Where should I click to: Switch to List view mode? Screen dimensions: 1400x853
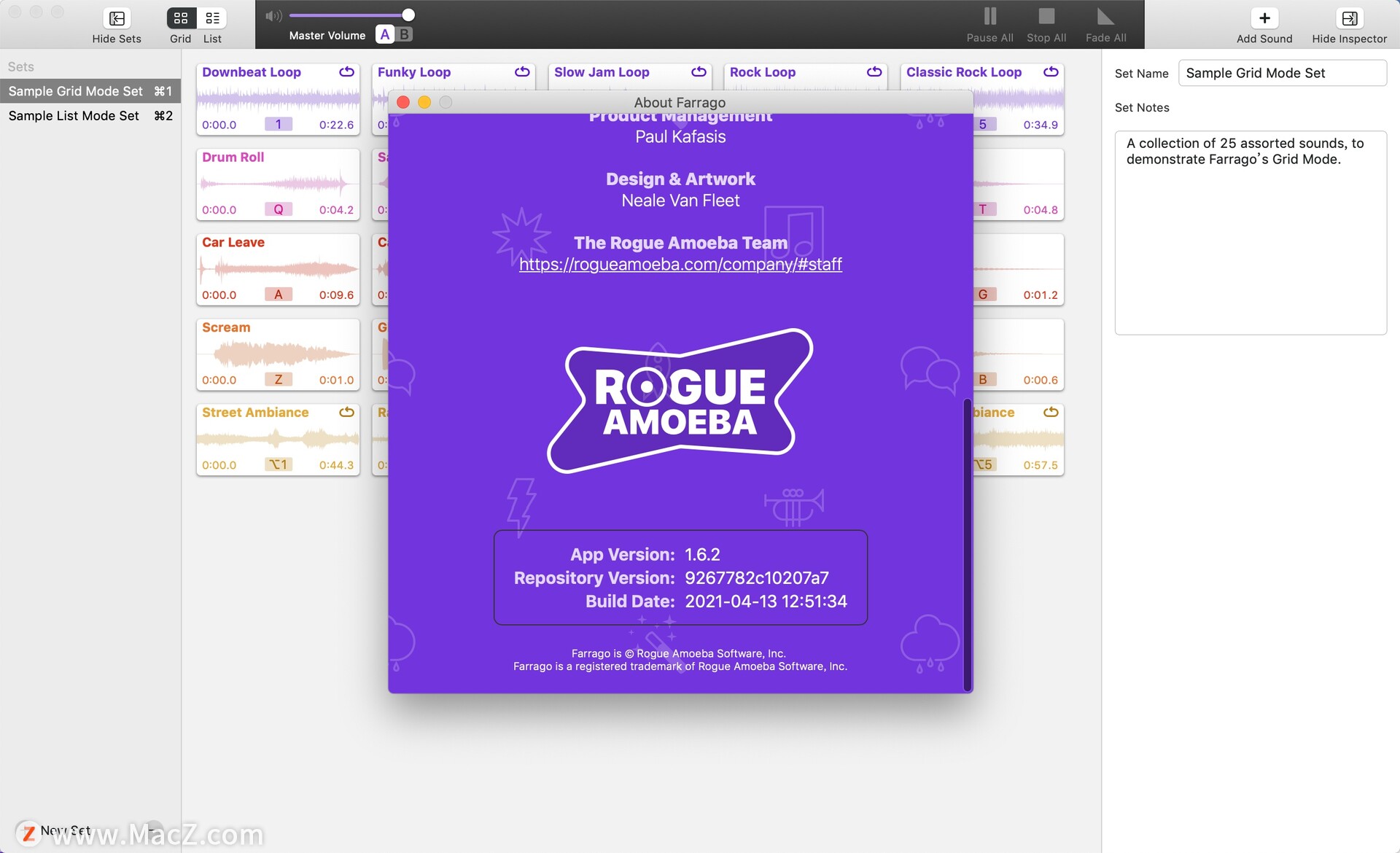coord(212,18)
